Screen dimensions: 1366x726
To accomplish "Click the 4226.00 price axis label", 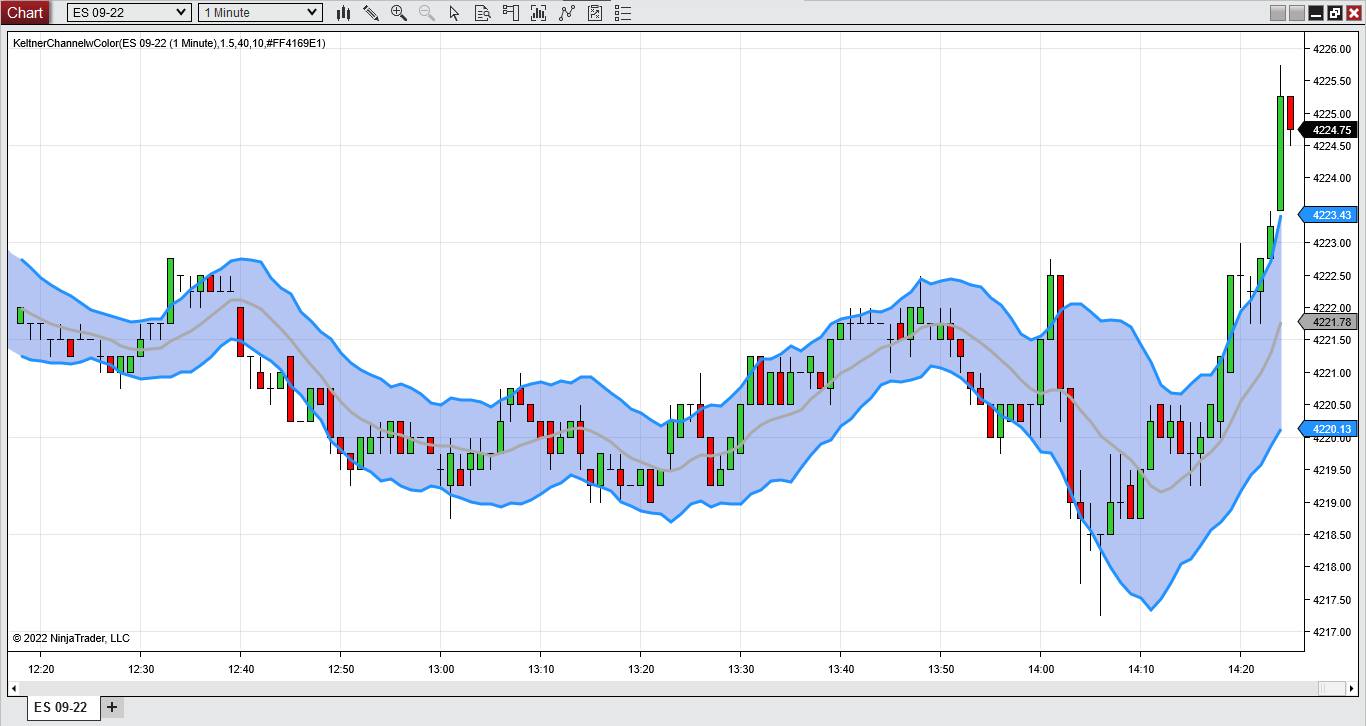I will [x=1331, y=48].
